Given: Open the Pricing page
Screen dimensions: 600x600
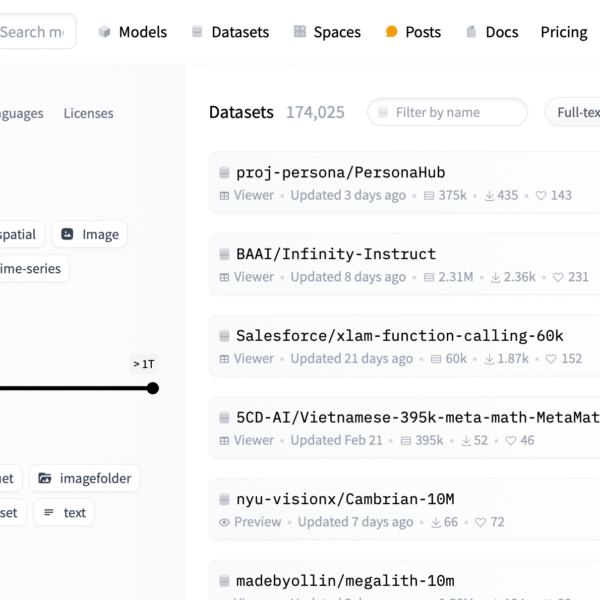Looking at the screenshot, I should (564, 32).
